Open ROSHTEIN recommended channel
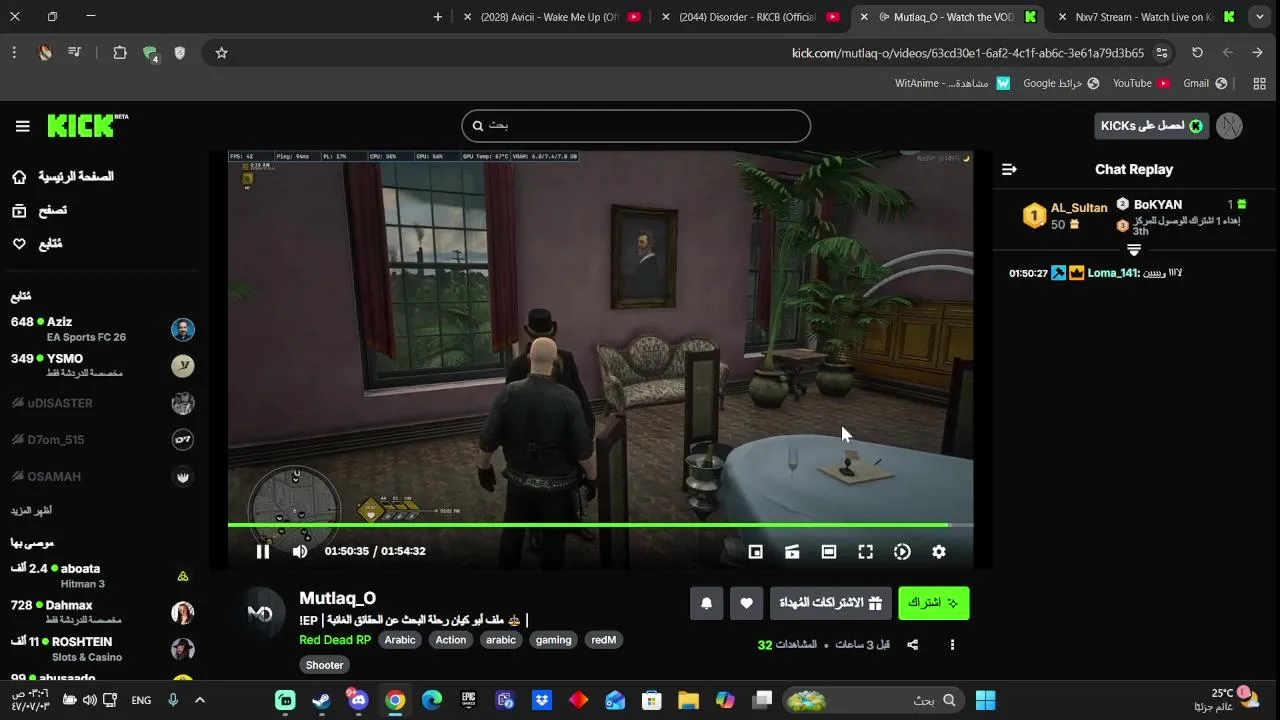1280x720 pixels. [x=102, y=649]
